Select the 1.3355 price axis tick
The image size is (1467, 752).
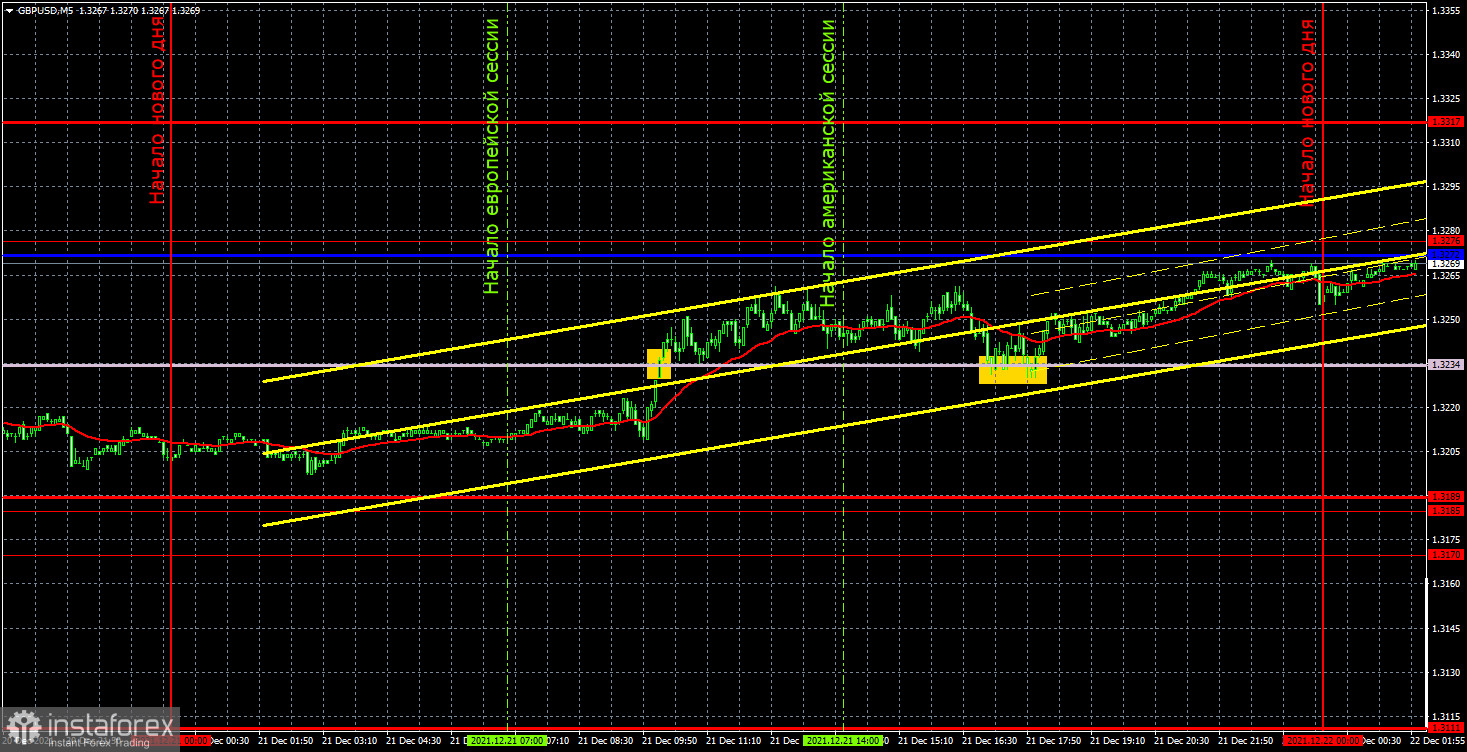[x=1446, y=10]
